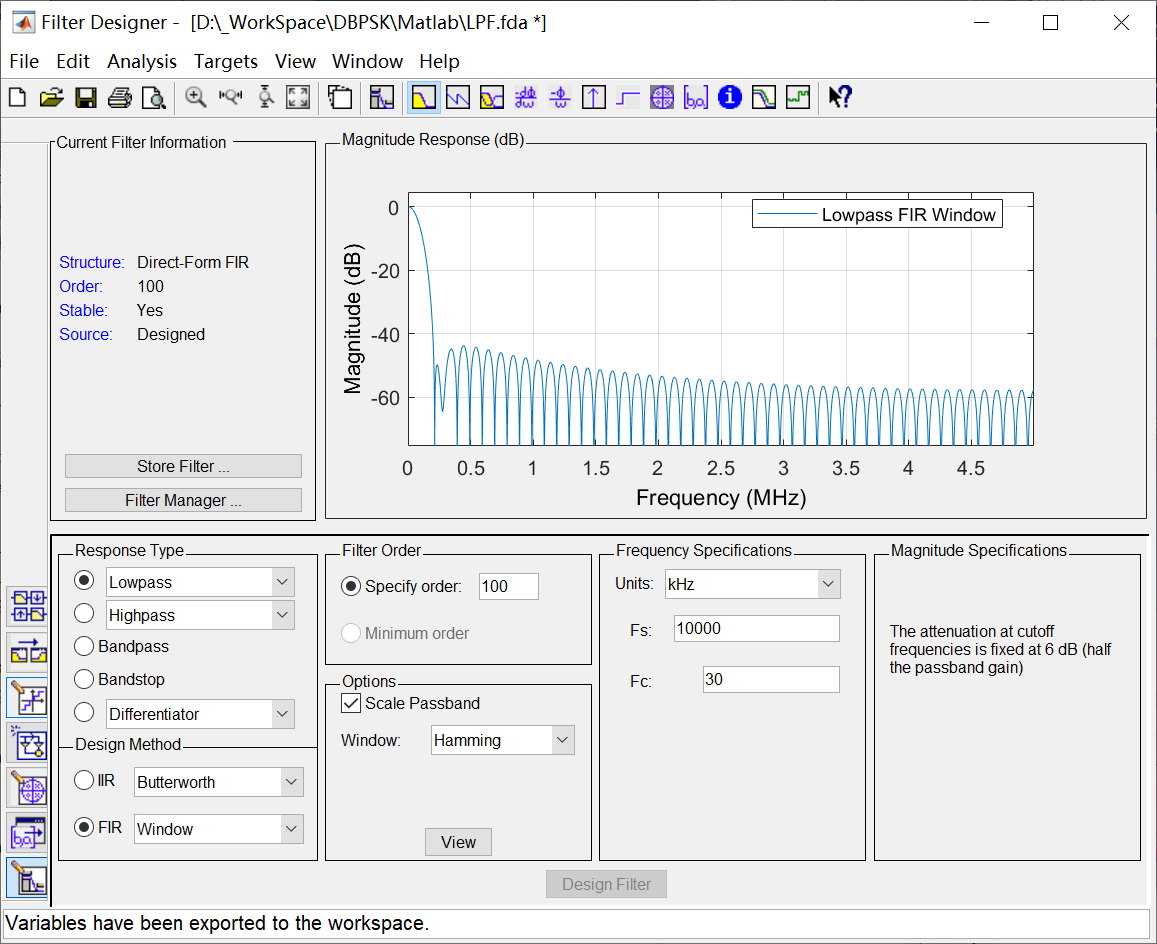Open the Help menu

coord(439,61)
